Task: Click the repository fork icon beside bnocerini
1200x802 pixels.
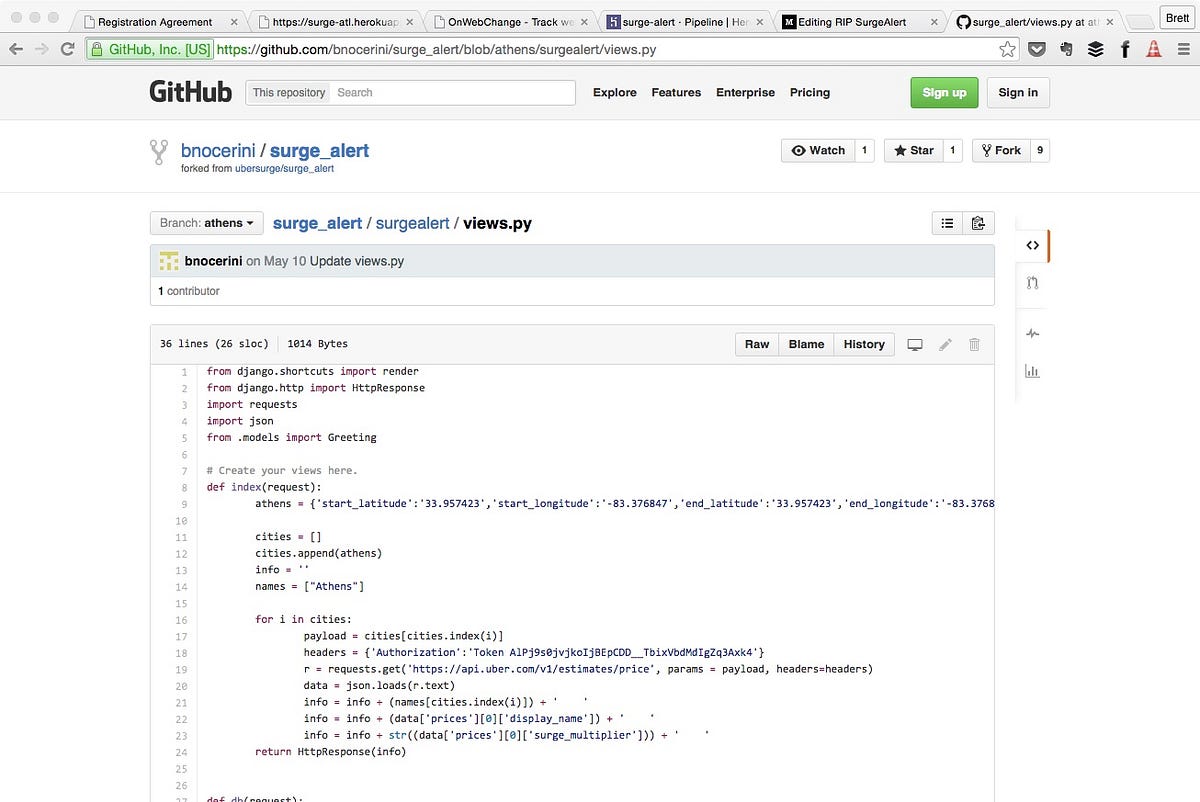Action: click(158, 152)
